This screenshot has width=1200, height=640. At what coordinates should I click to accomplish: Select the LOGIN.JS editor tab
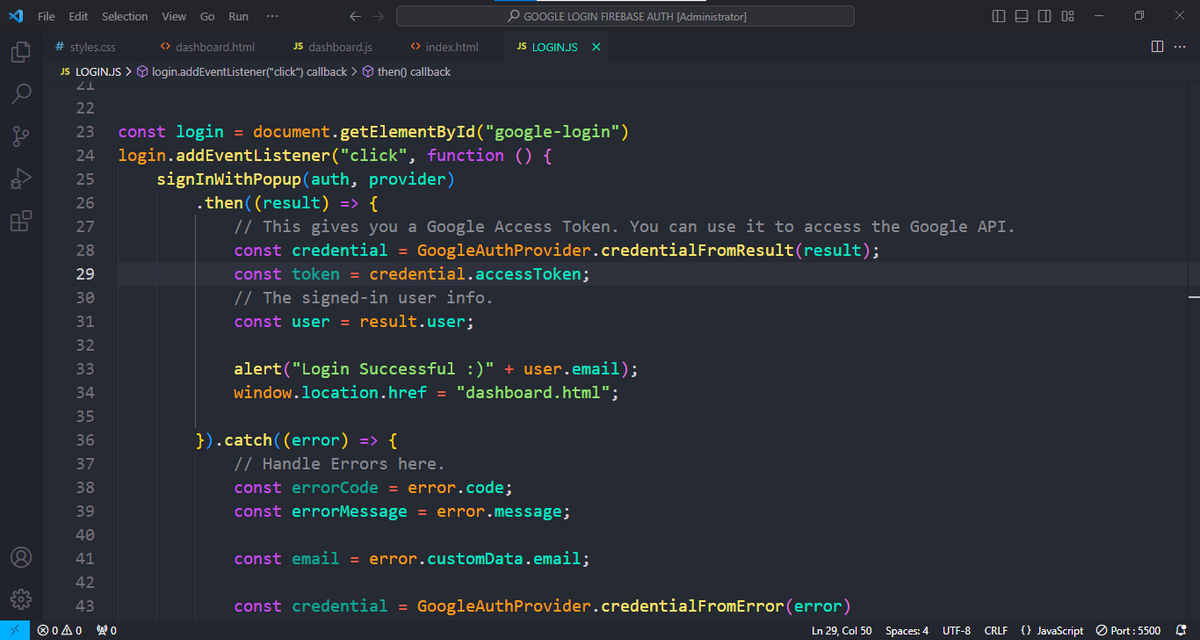555,47
